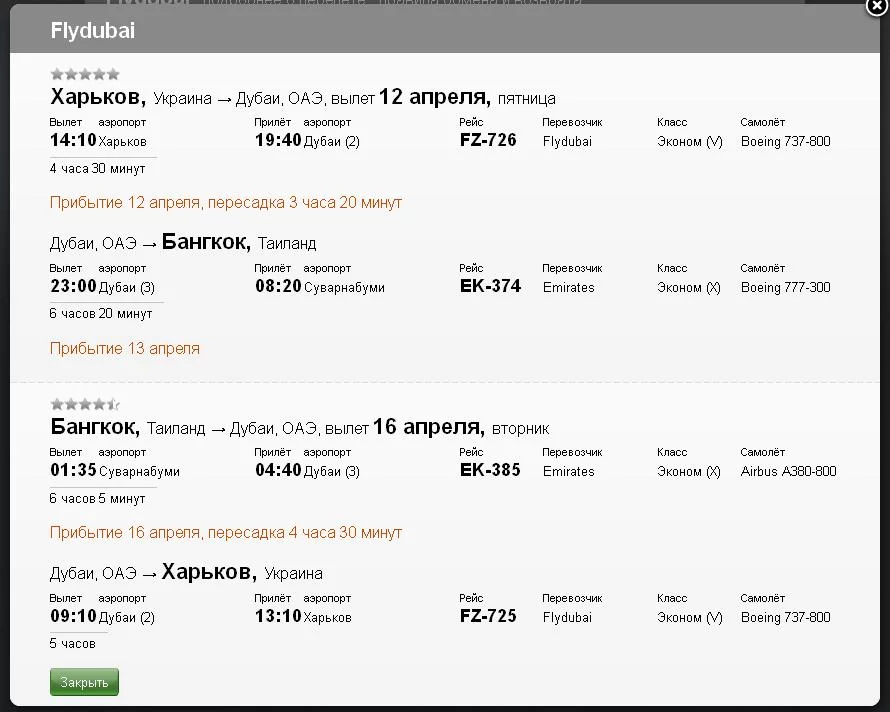Click class Эконом (V) on FZ-725 row
This screenshot has width=890, height=712.
[690, 617]
